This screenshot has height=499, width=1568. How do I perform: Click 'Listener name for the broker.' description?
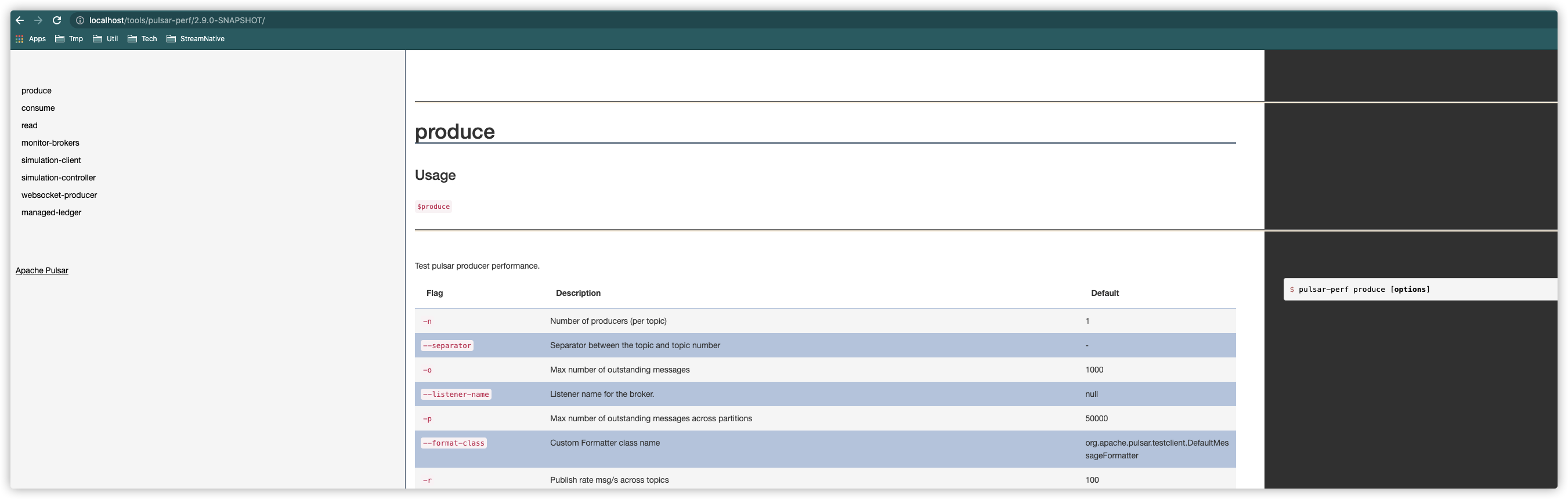point(602,395)
